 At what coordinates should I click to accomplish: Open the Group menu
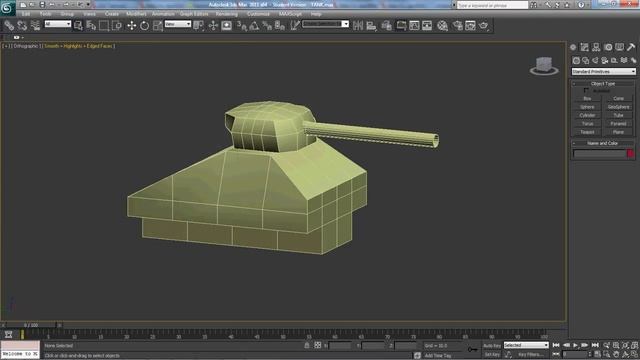(x=67, y=14)
